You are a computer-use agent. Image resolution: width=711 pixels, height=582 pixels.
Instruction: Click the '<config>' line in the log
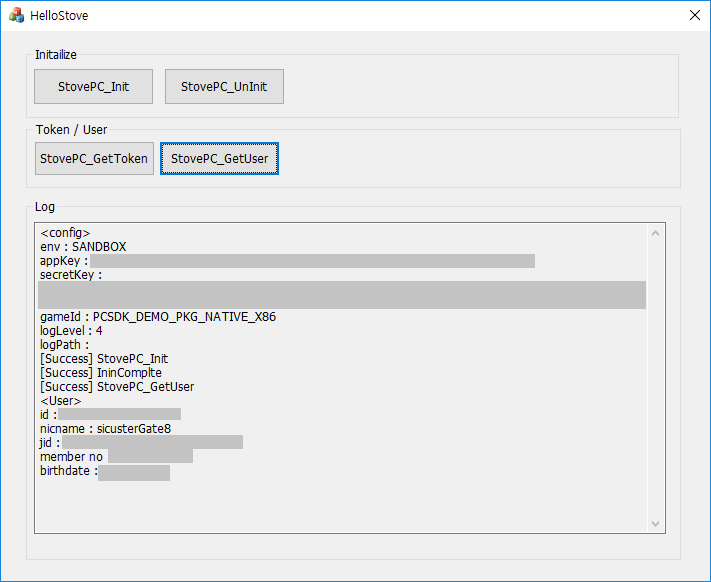click(x=65, y=233)
